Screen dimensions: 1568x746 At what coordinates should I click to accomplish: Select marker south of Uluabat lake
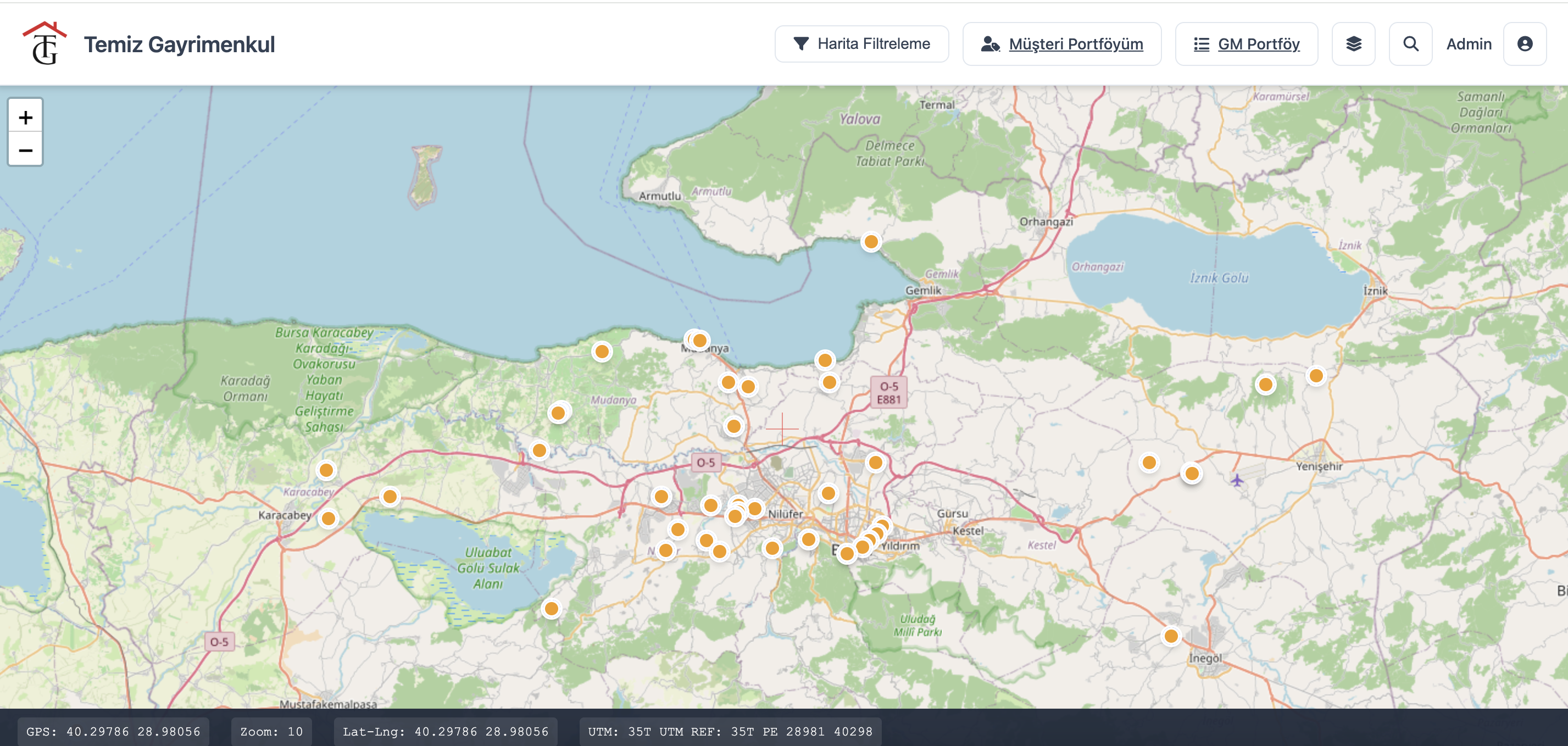[551, 609]
